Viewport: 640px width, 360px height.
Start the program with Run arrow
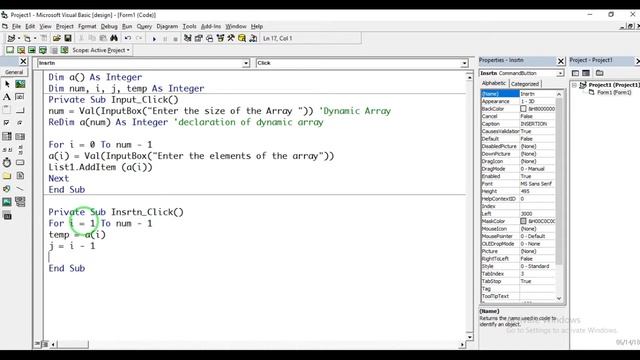pos(154,39)
